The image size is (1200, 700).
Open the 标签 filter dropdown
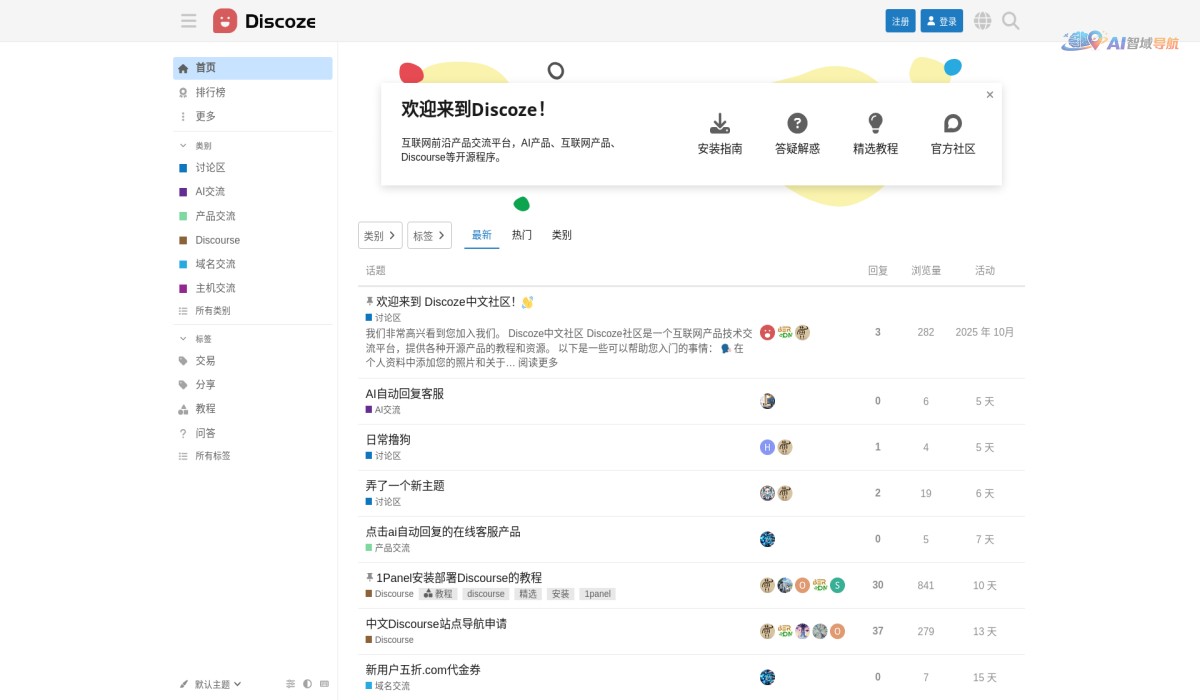(x=429, y=235)
